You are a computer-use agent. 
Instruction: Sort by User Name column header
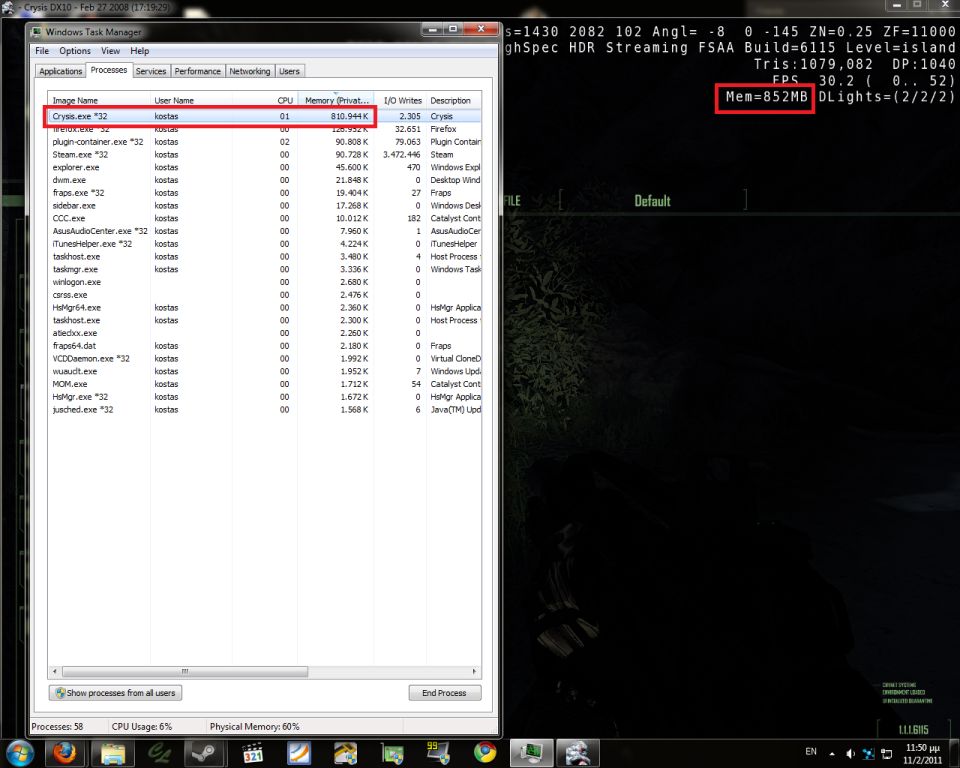pyautogui.click(x=191, y=100)
